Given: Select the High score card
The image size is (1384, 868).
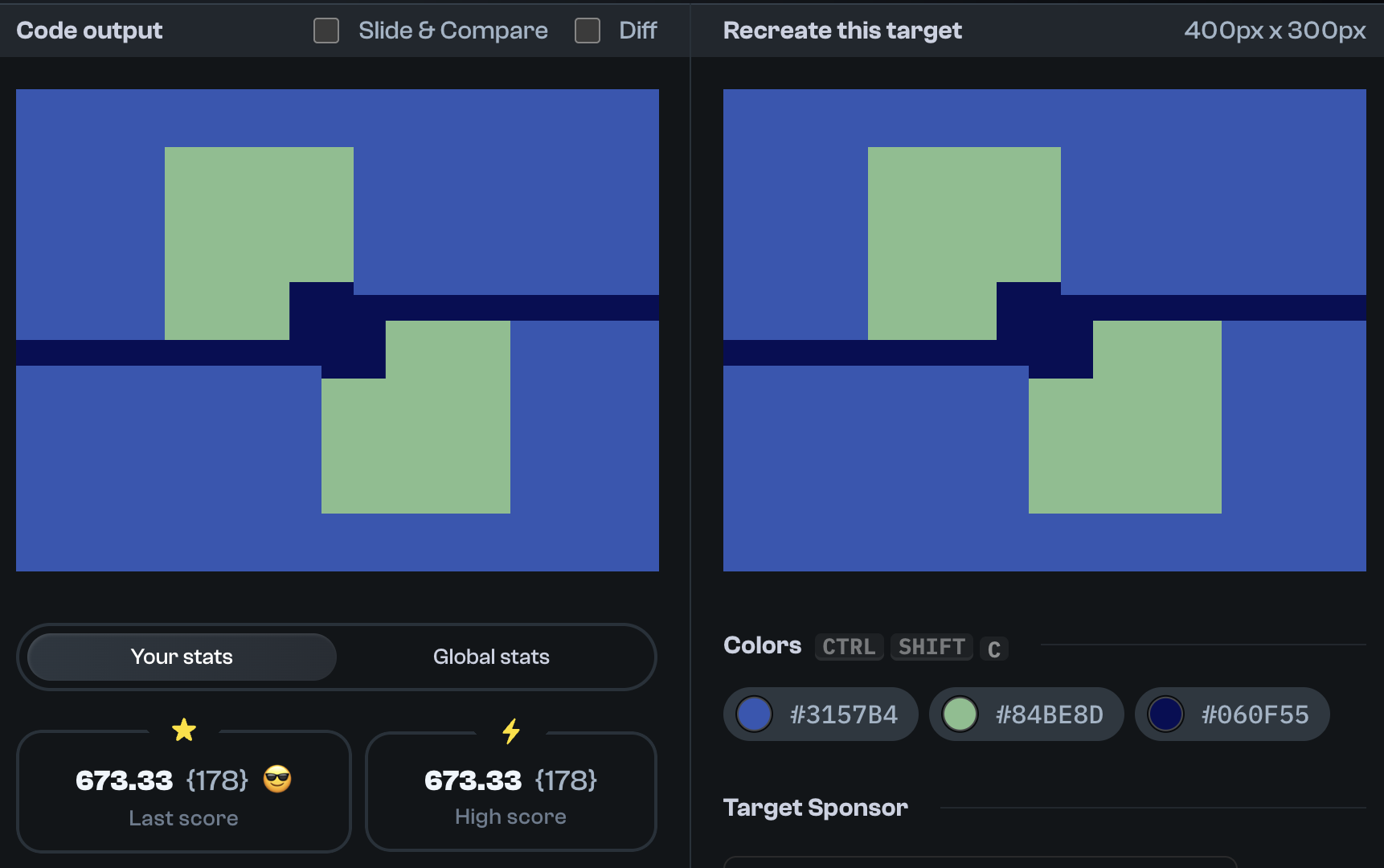Looking at the screenshot, I should [511, 792].
